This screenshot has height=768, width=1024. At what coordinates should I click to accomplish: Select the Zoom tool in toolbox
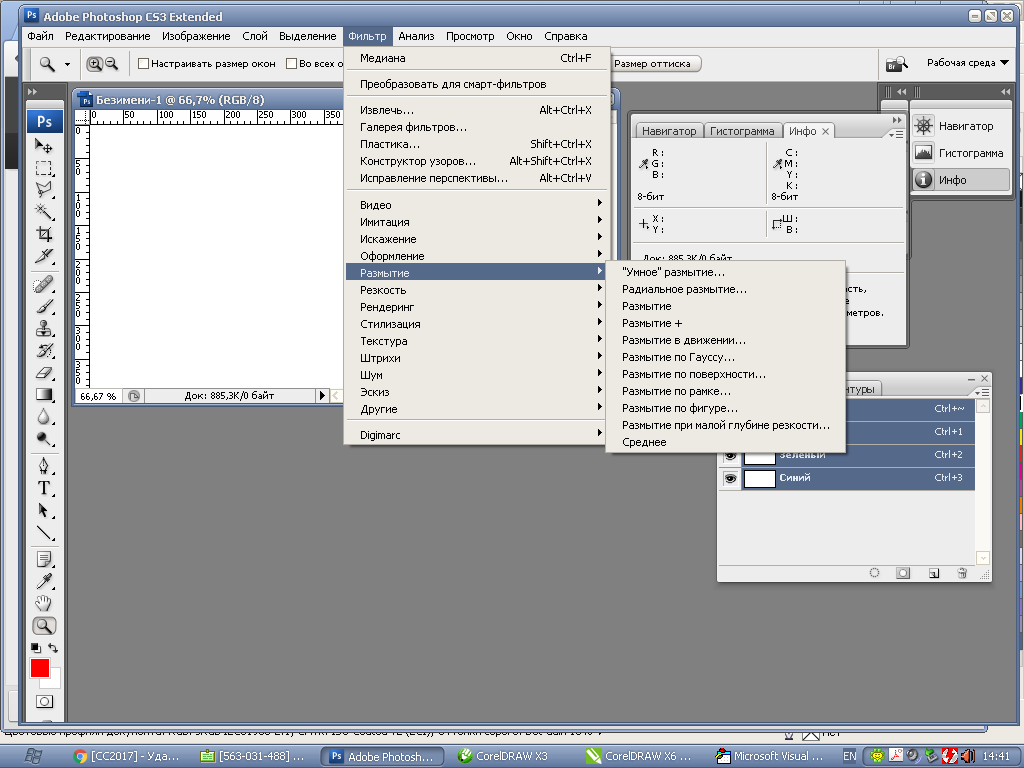click(44, 626)
